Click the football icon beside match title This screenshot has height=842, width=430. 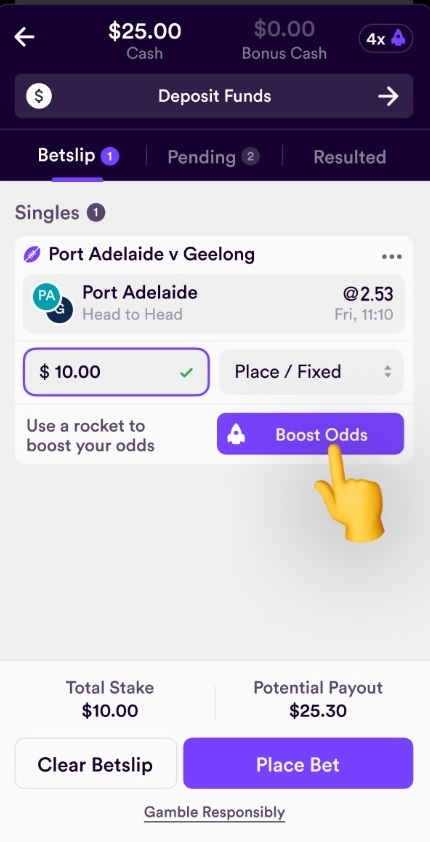coord(32,255)
